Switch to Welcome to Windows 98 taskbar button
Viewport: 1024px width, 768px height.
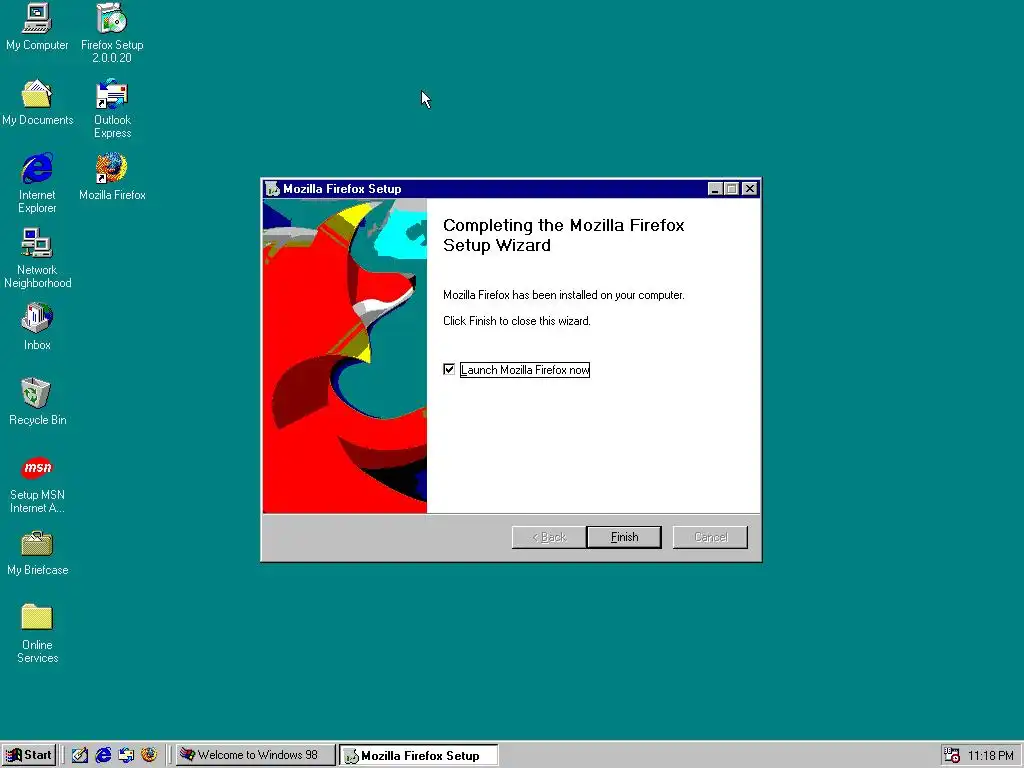(256, 755)
